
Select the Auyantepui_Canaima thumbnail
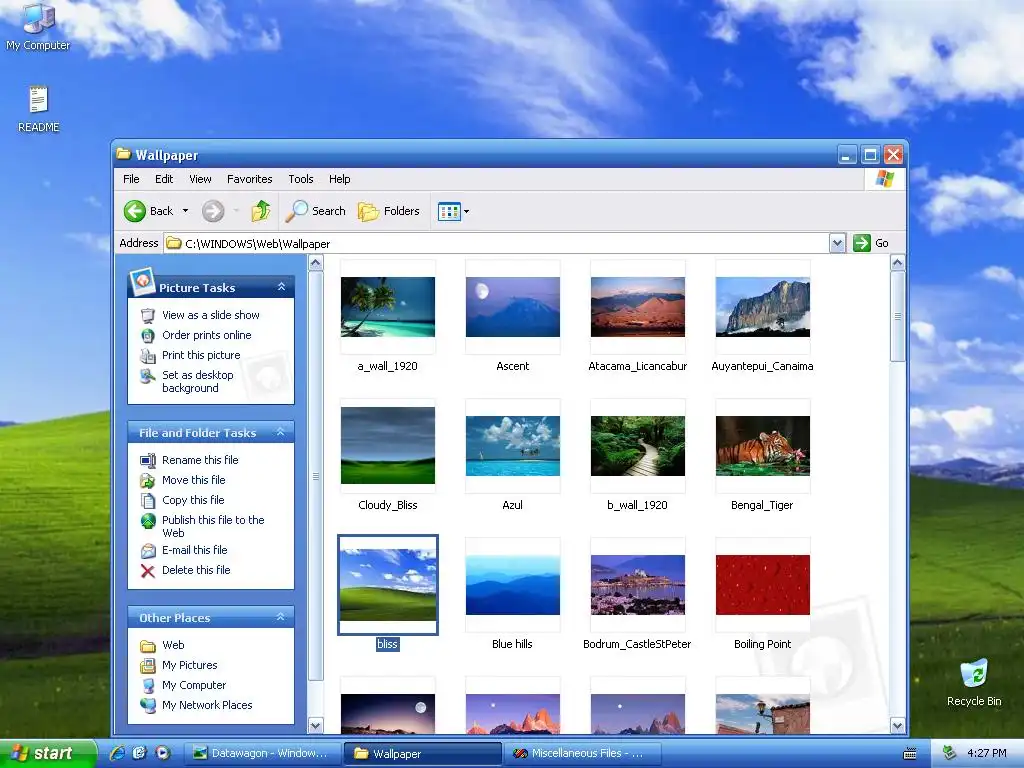[763, 307]
